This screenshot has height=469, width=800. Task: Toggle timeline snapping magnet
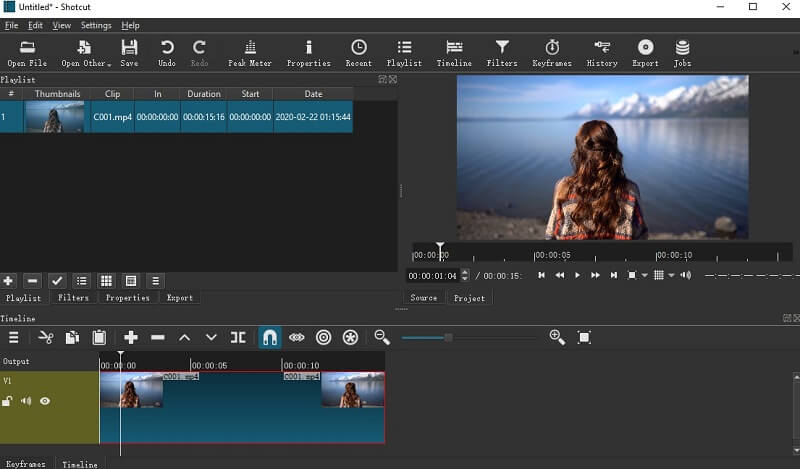pyautogui.click(x=270, y=337)
